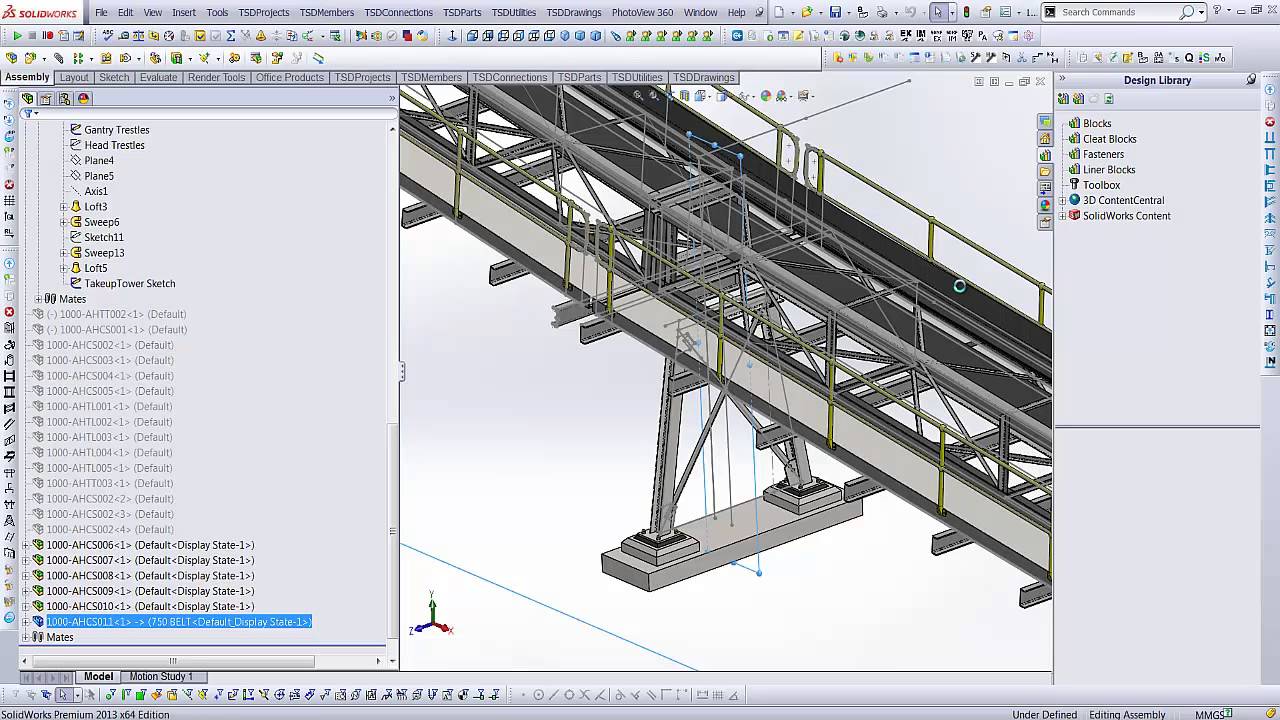
Task: Click the Mate paperclip icon
Action: (x=58, y=58)
